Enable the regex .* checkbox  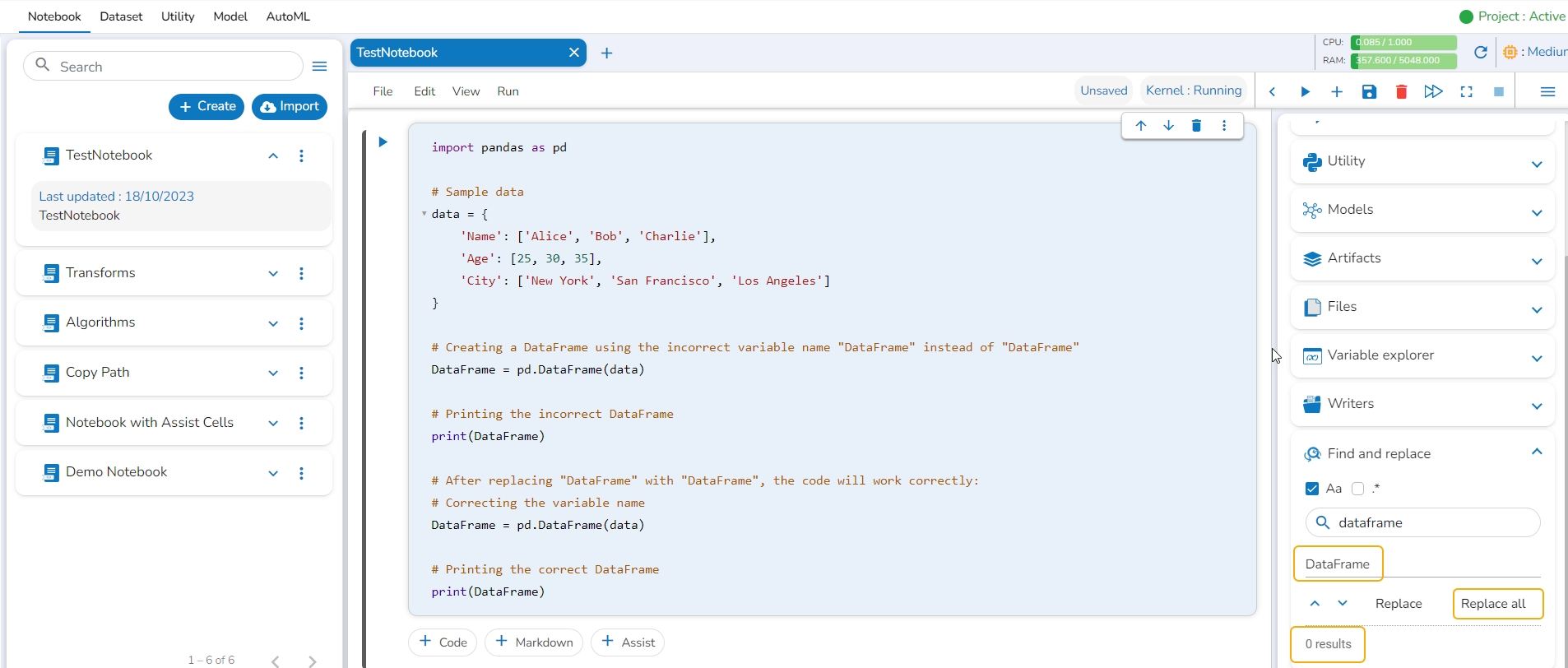tap(1358, 489)
